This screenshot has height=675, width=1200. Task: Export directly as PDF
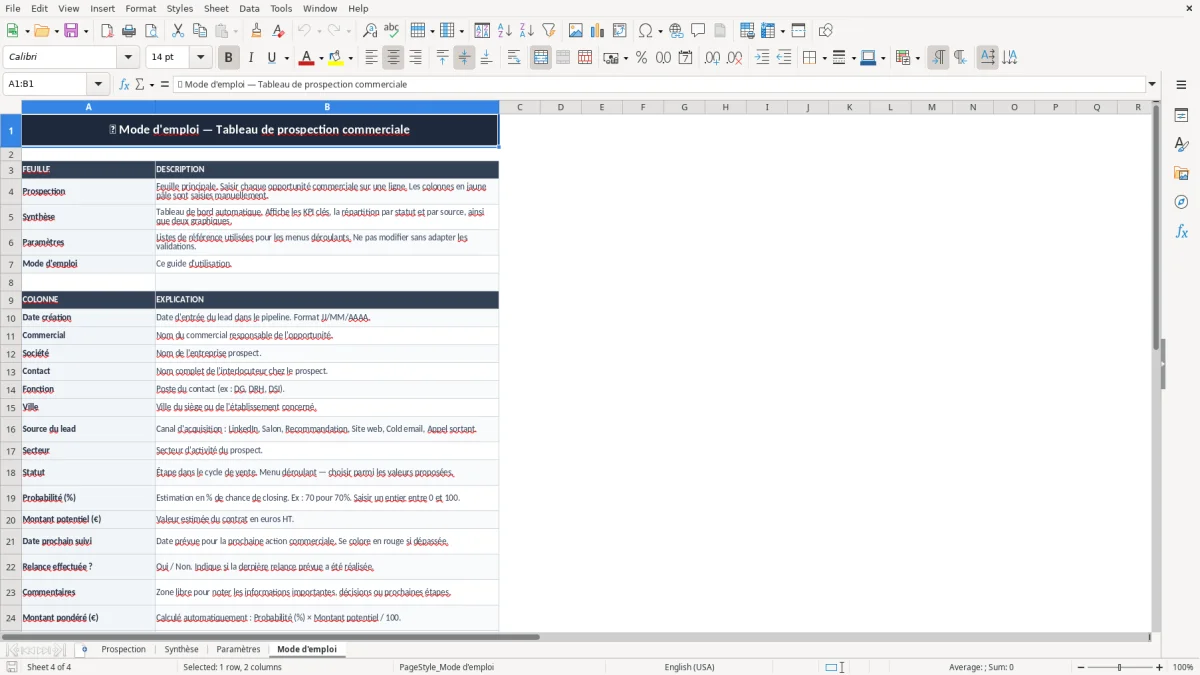click(x=107, y=31)
